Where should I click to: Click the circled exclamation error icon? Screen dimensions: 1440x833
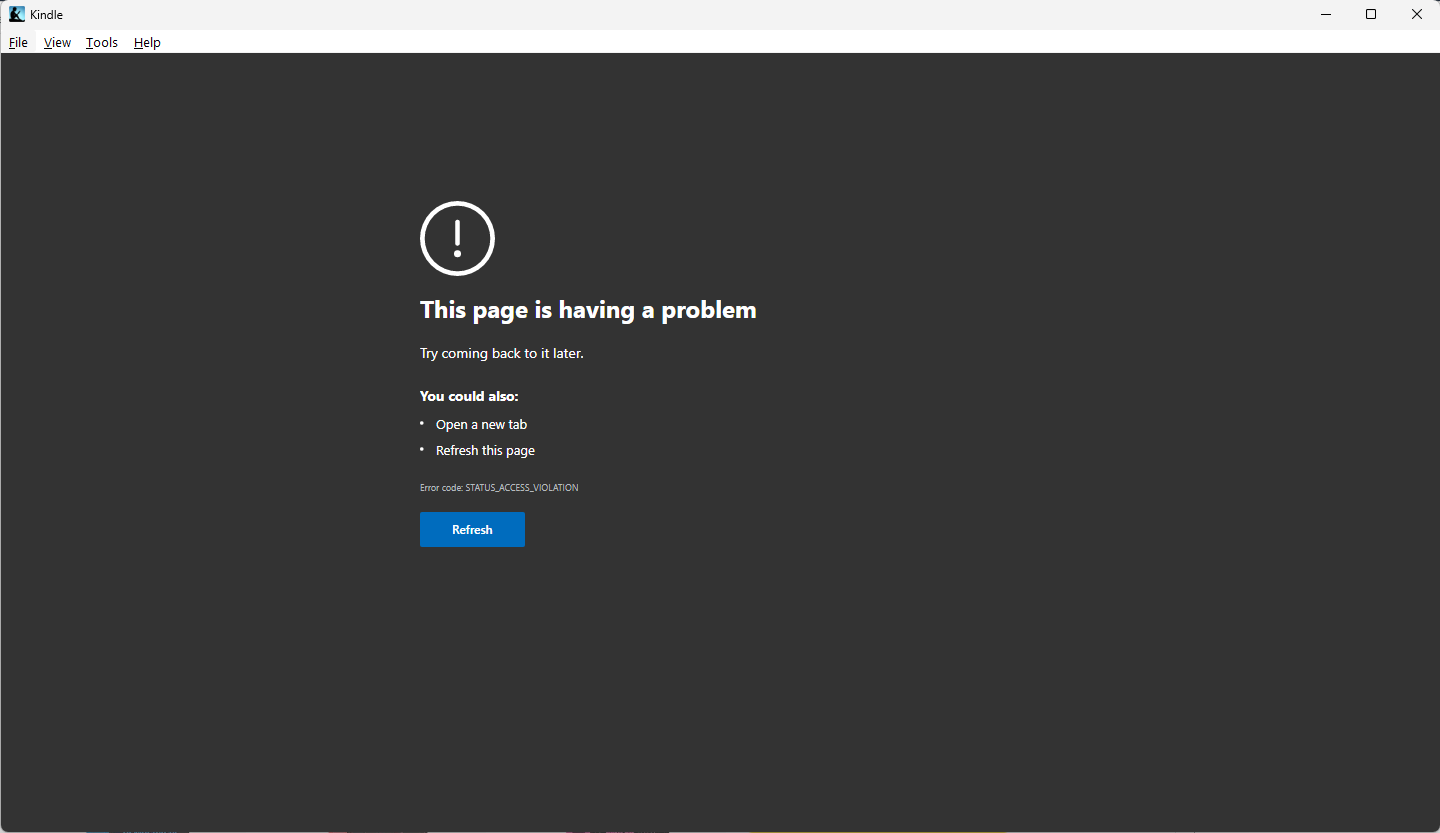(x=457, y=238)
